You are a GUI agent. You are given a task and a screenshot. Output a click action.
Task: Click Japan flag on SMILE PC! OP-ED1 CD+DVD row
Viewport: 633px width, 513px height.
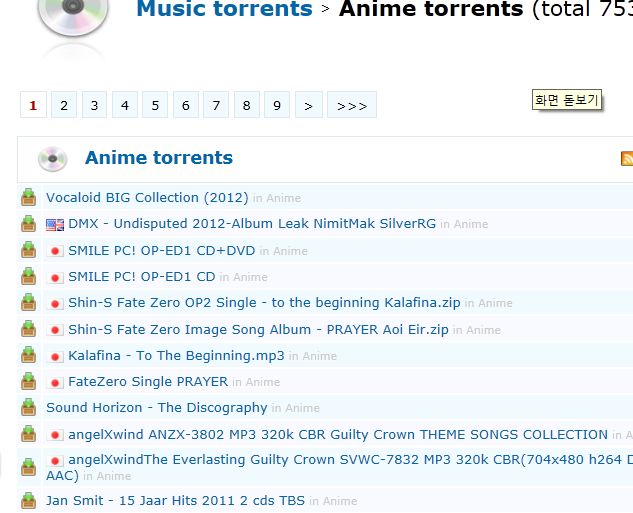pos(55,251)
